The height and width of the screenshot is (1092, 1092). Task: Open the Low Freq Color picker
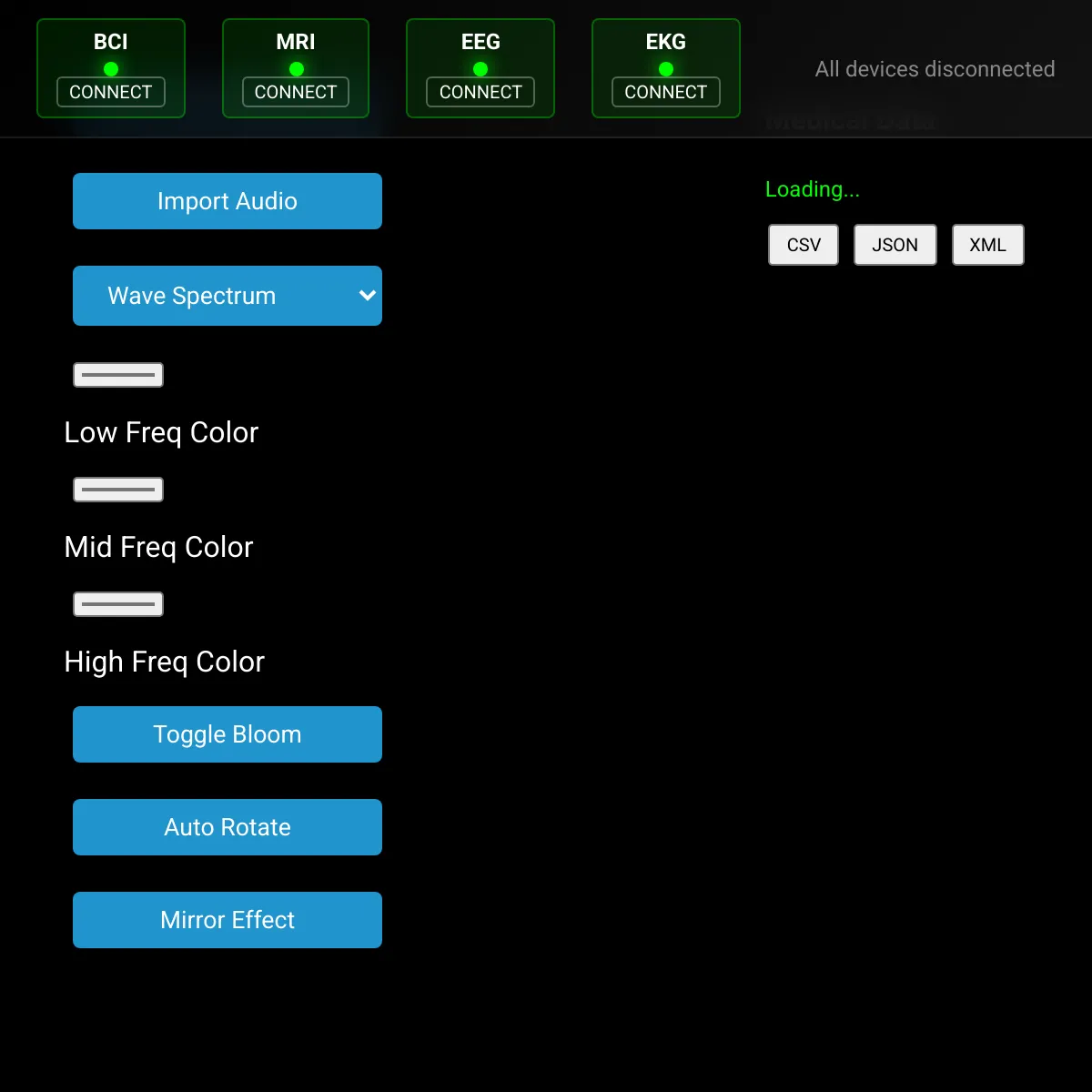118,375
